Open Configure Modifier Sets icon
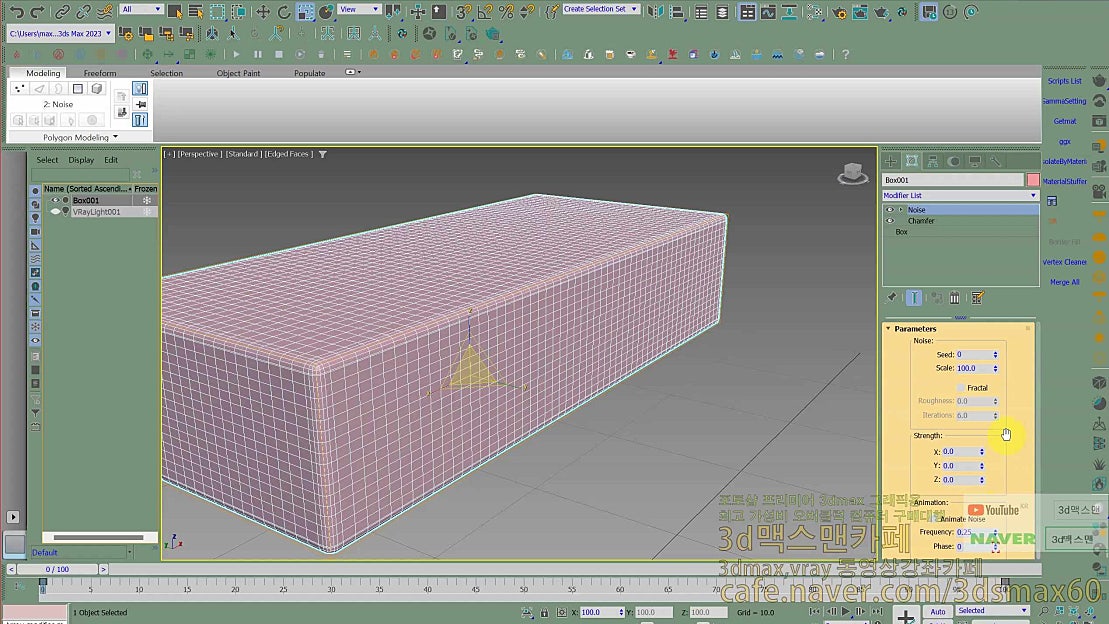1109x624 pixels. [x=978, y=296]
